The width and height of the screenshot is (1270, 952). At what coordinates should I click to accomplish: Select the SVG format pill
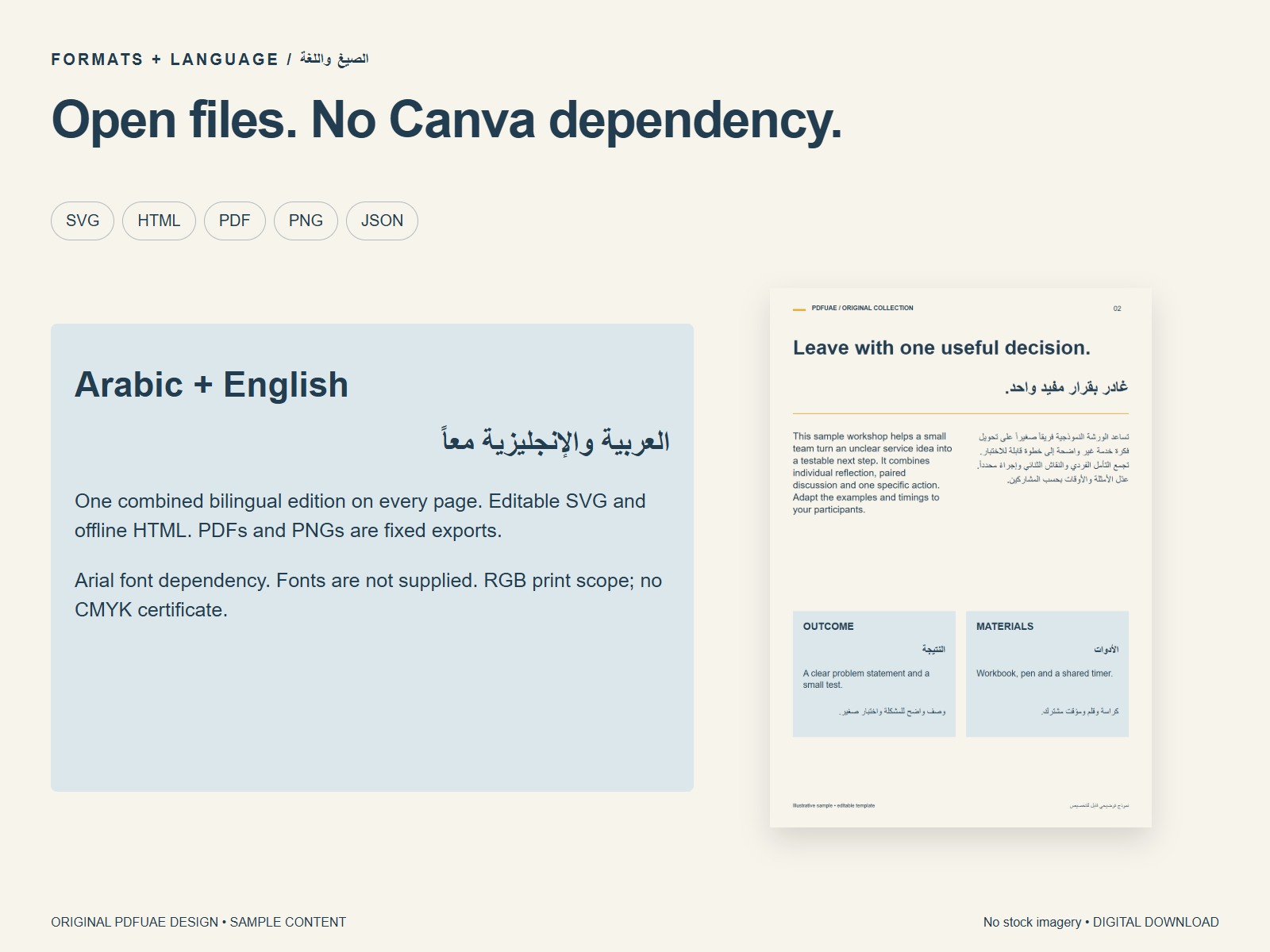click(x=83, y=221)
